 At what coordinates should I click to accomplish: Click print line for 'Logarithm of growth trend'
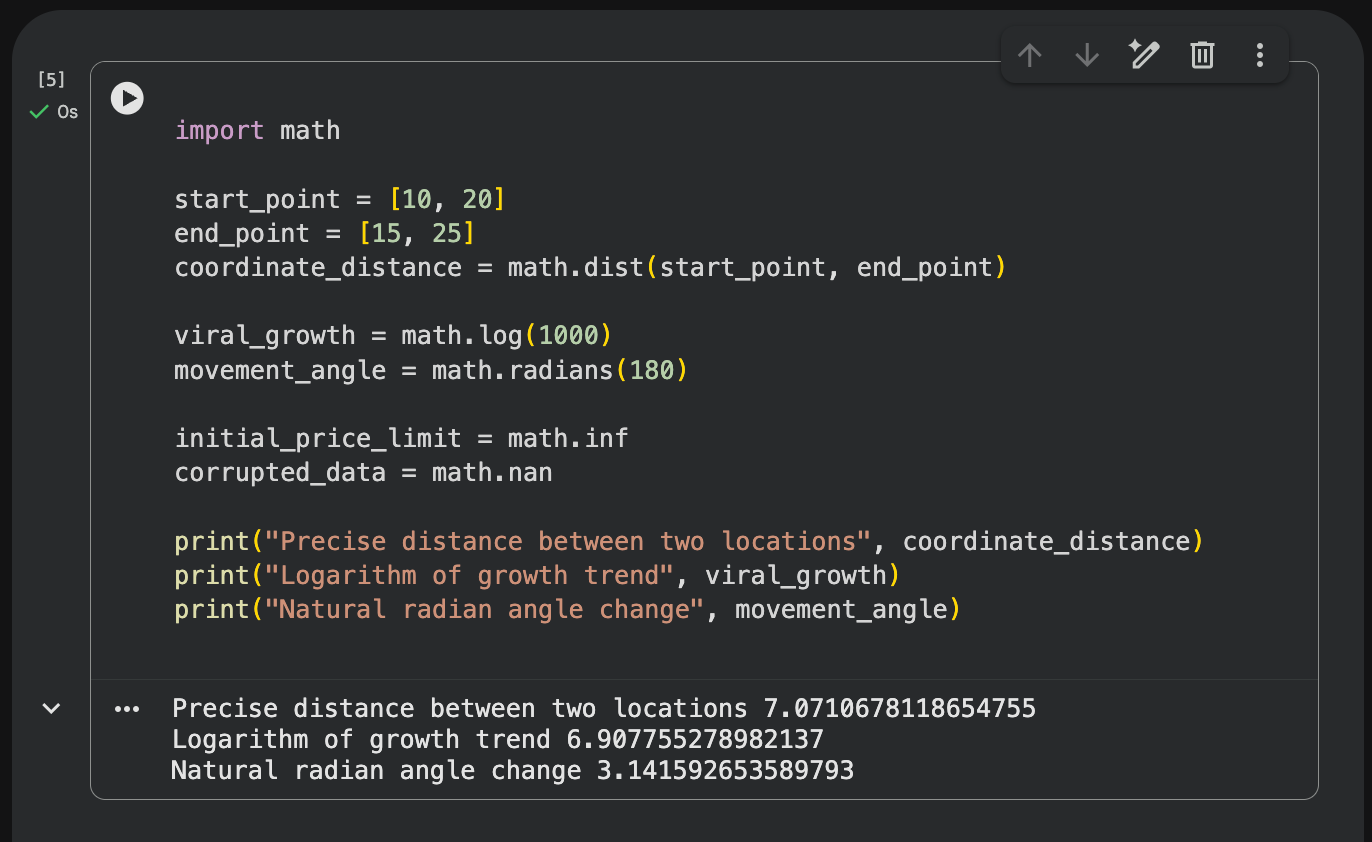coord(537,576)
